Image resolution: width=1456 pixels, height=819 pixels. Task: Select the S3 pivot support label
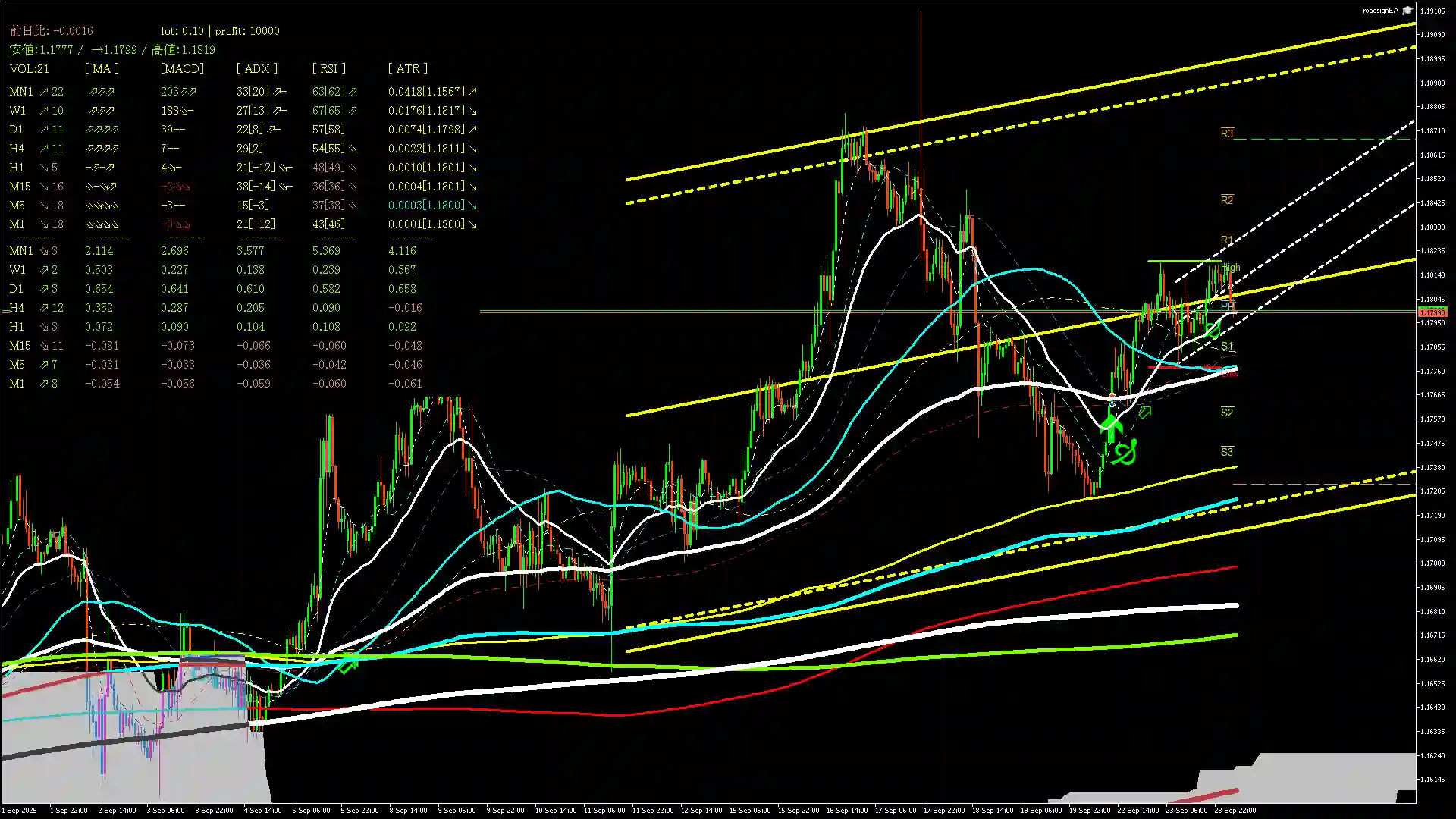click(1227, 452)
